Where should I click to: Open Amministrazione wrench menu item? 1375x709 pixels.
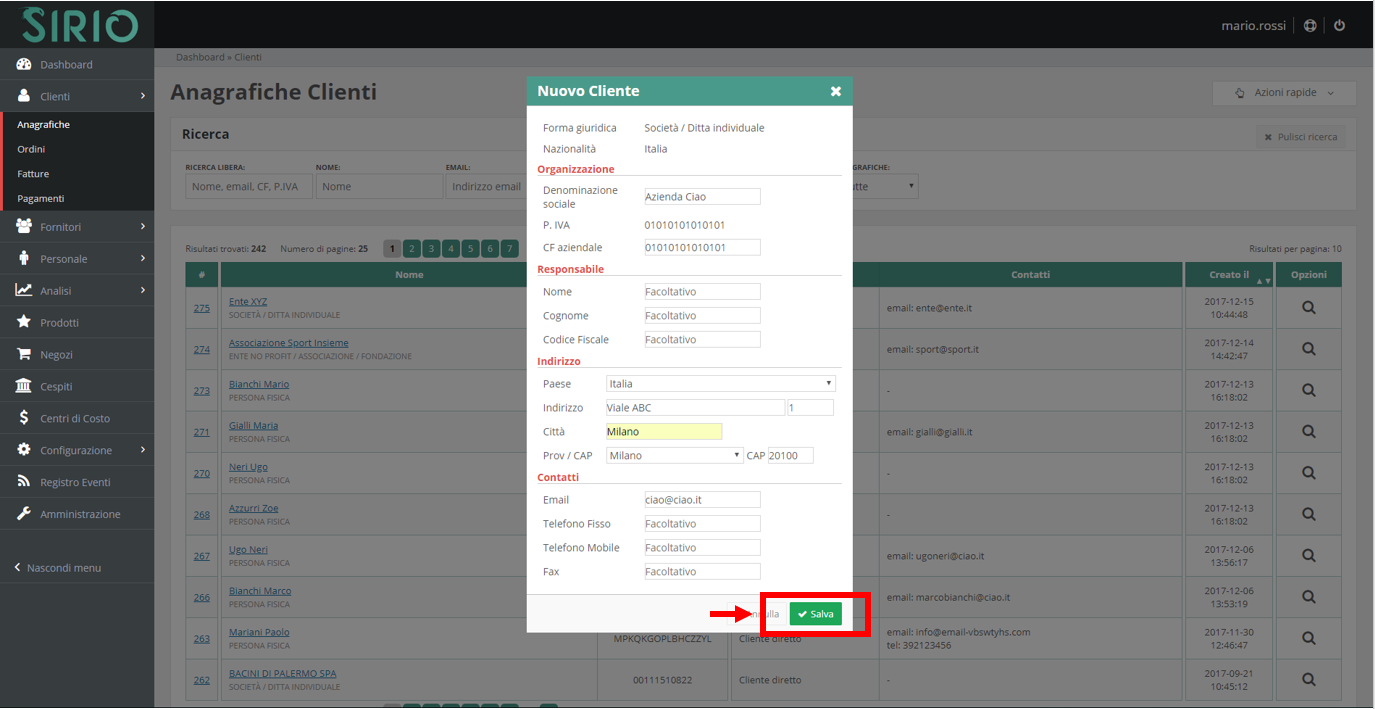(x=80, y=515)
